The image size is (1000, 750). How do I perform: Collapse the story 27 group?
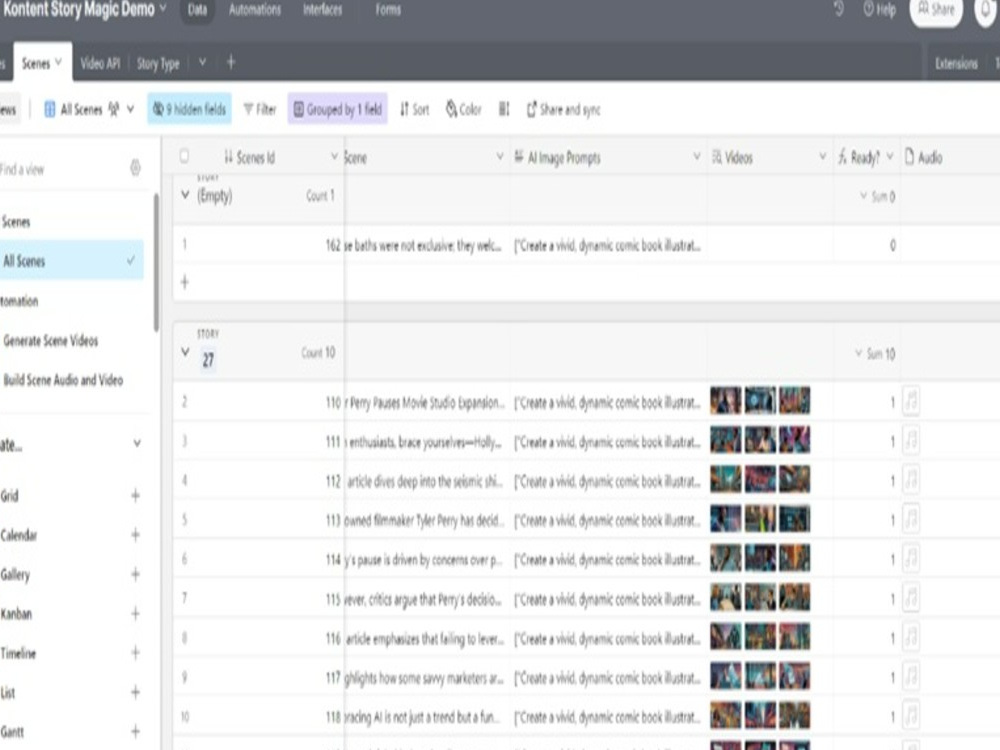click(185, 352)
